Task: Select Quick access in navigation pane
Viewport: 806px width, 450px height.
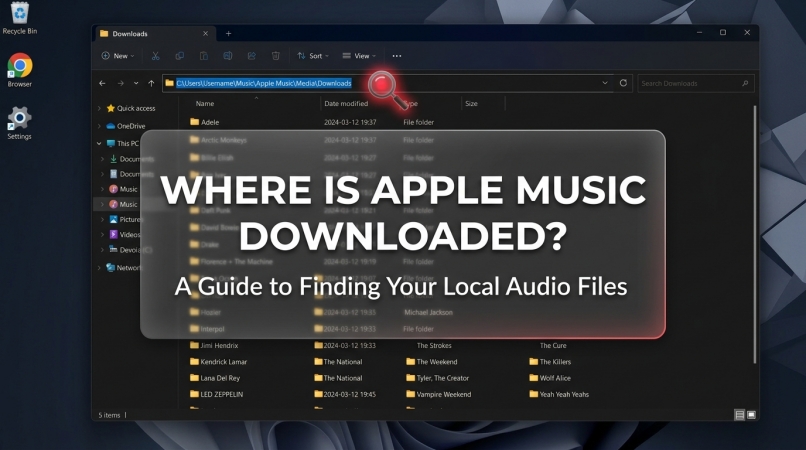Action: pyautogui.click(x=131, y=108)
